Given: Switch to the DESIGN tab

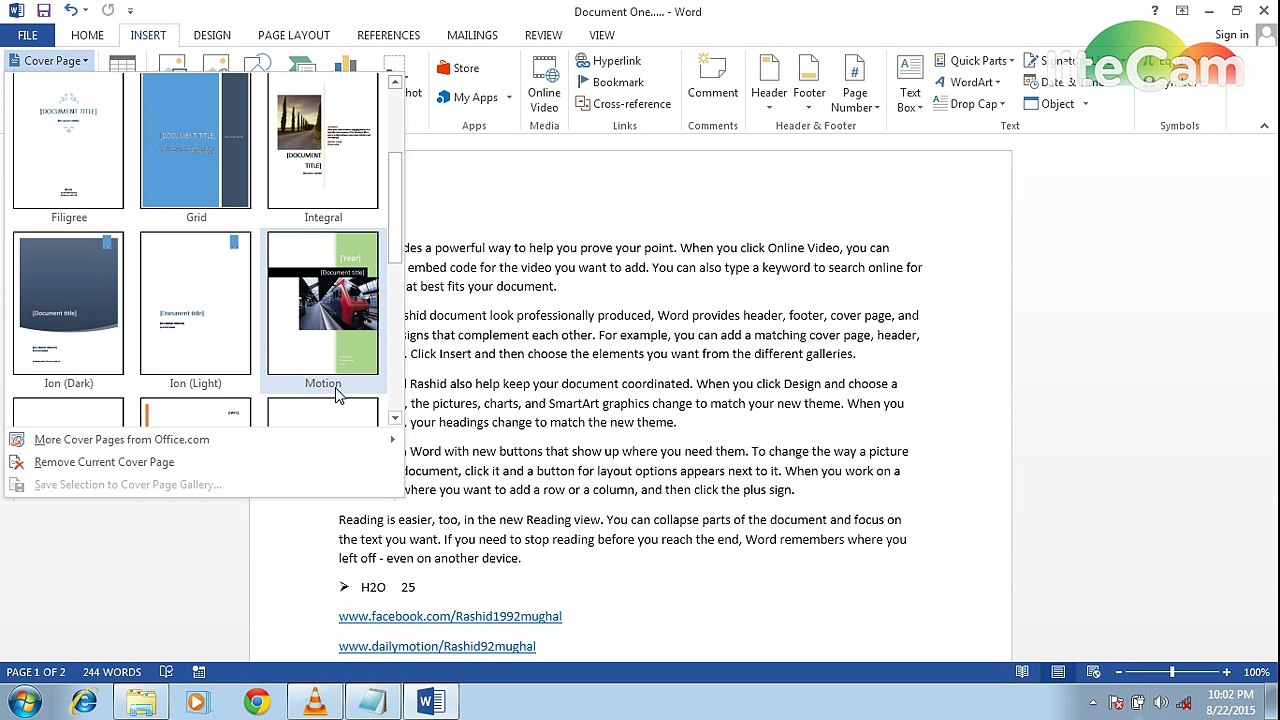Looking at the screenshot, I should [x=212, y=35].
